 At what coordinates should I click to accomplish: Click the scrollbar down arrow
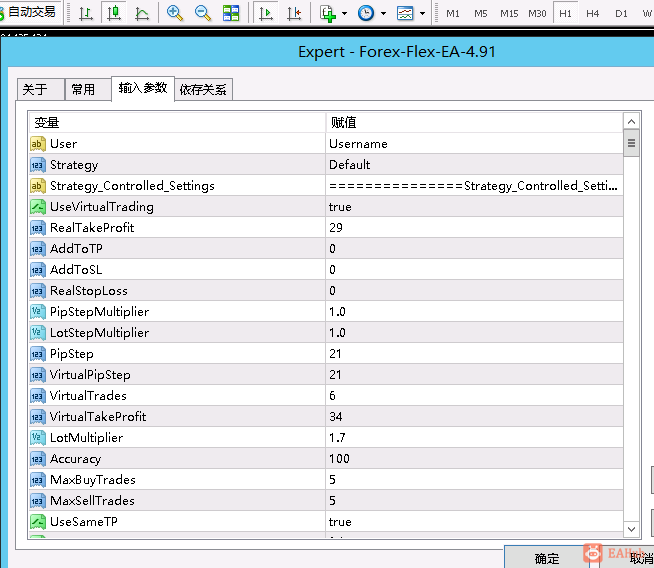[631, 529]
